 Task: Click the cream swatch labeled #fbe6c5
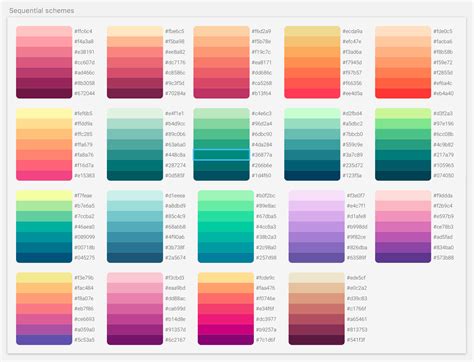tap(135, 31)
